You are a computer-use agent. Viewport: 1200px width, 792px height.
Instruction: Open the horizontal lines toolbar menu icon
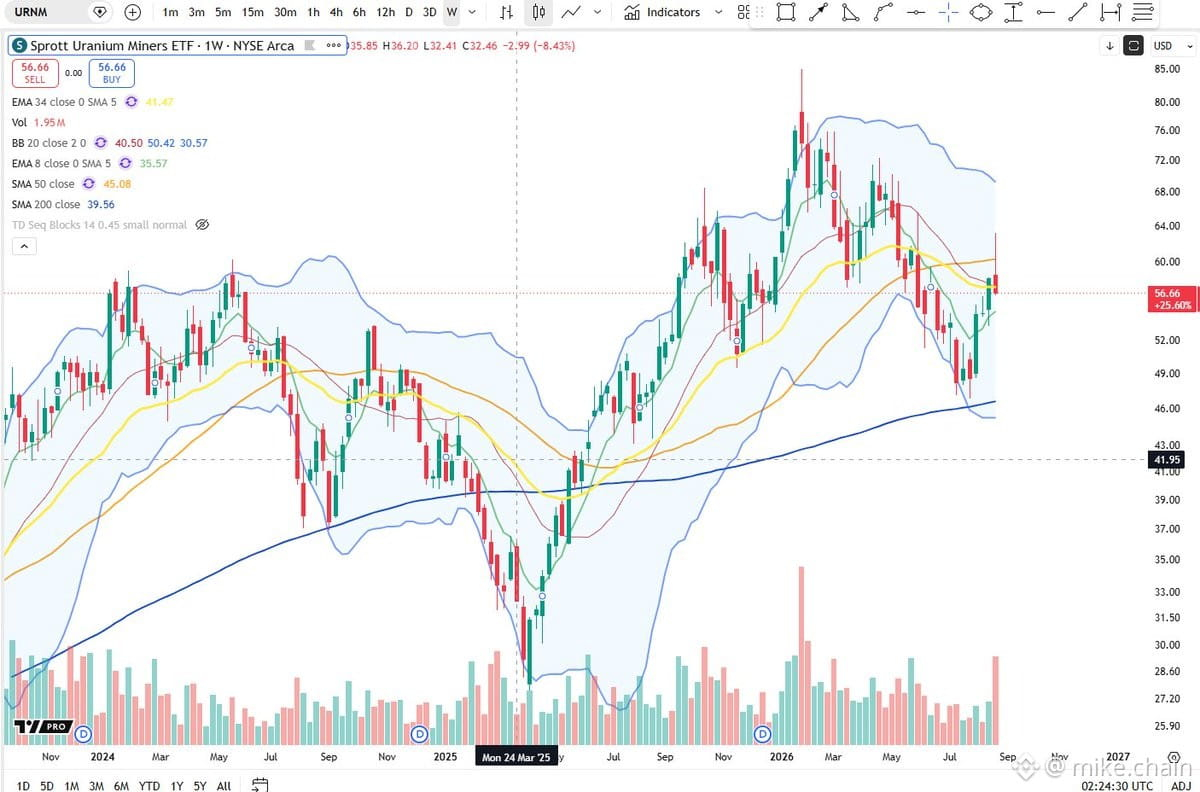(x=1141, y=13)
